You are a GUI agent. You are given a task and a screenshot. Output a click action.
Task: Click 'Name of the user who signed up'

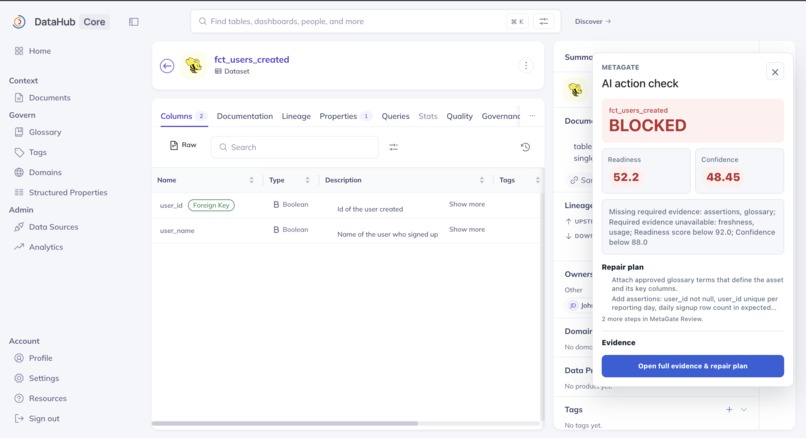pyautogui.click(x=388, y=234)
